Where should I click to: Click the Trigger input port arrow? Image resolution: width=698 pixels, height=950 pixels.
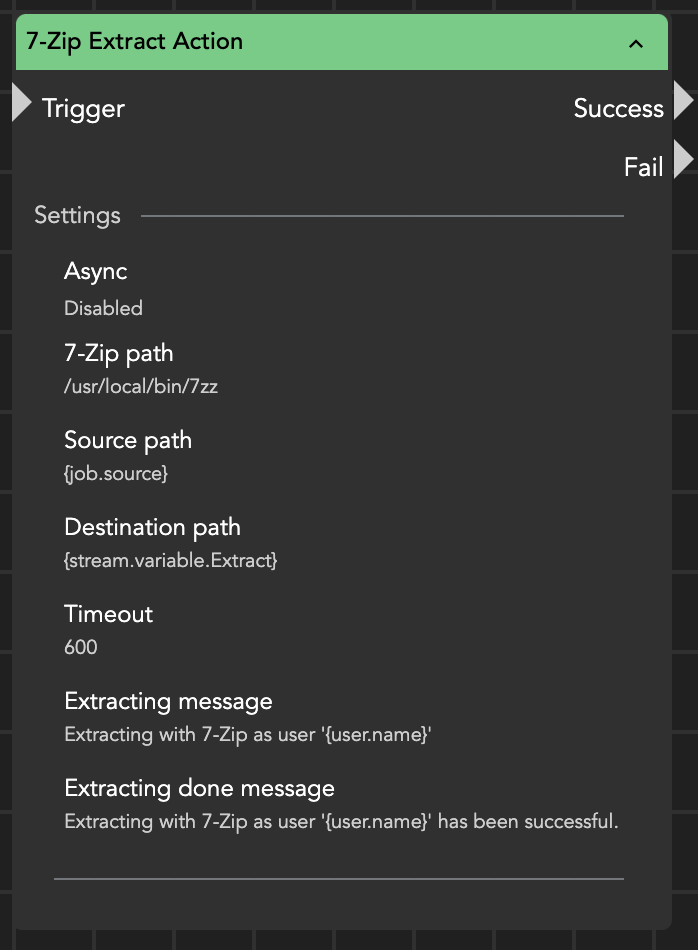point(21,103)
